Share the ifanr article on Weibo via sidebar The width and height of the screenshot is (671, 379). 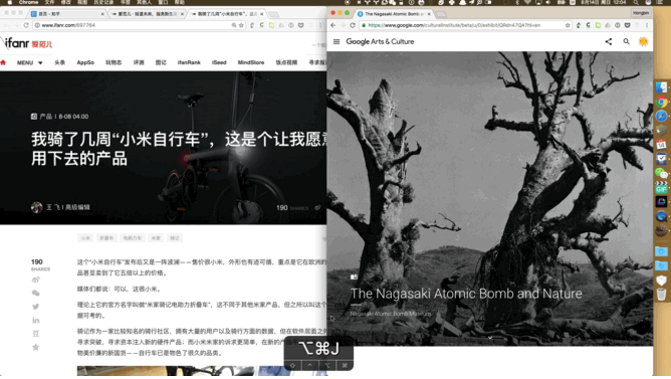tap(36, 280)
